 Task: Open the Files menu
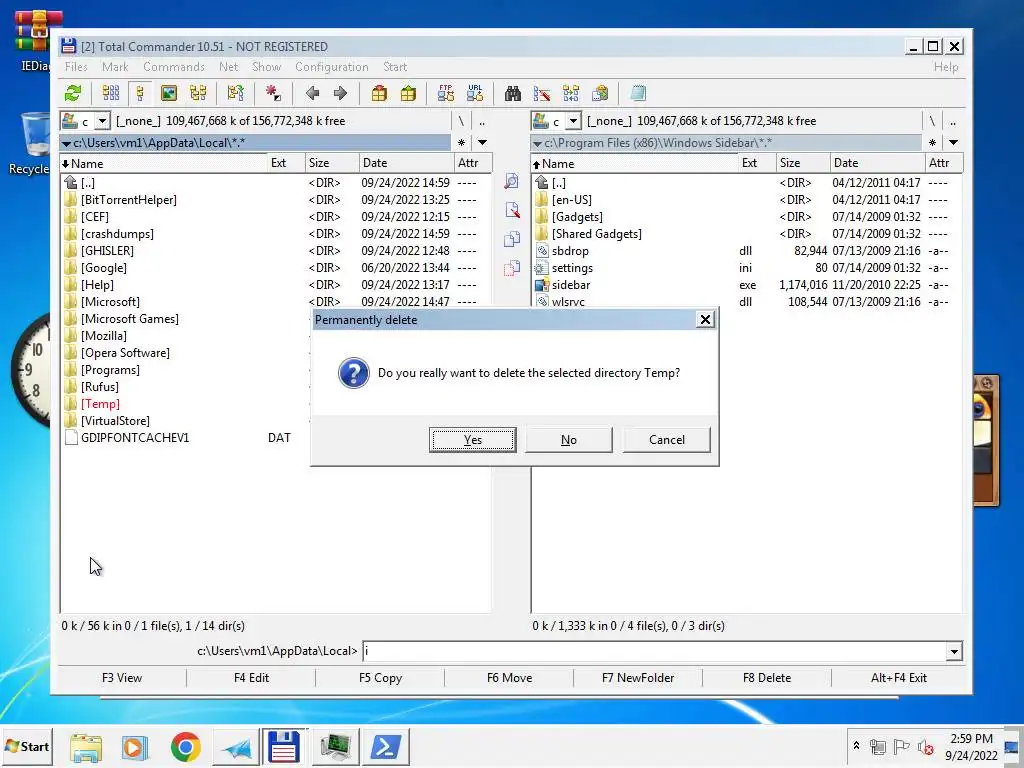(76, 67)
